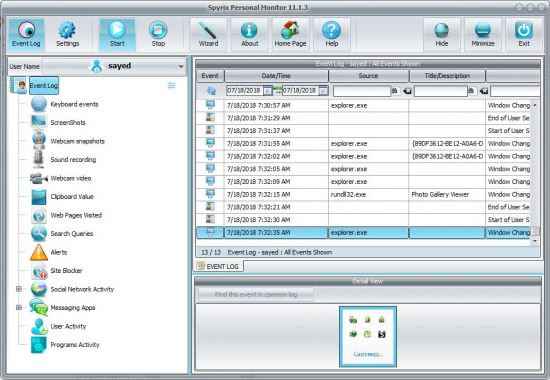Click the Title/Description filter input field
The image size is (550, 380).
(x=441, y=91)
